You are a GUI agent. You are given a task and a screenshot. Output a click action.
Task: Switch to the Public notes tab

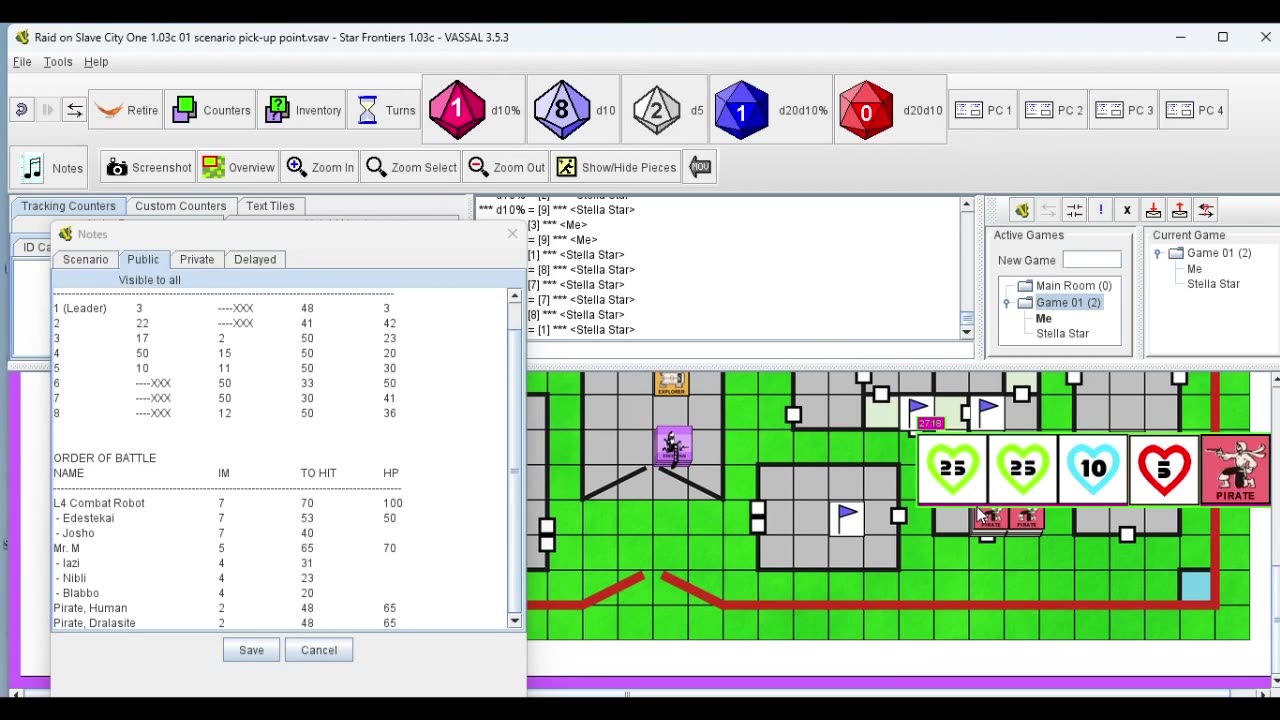coord(143,259)
